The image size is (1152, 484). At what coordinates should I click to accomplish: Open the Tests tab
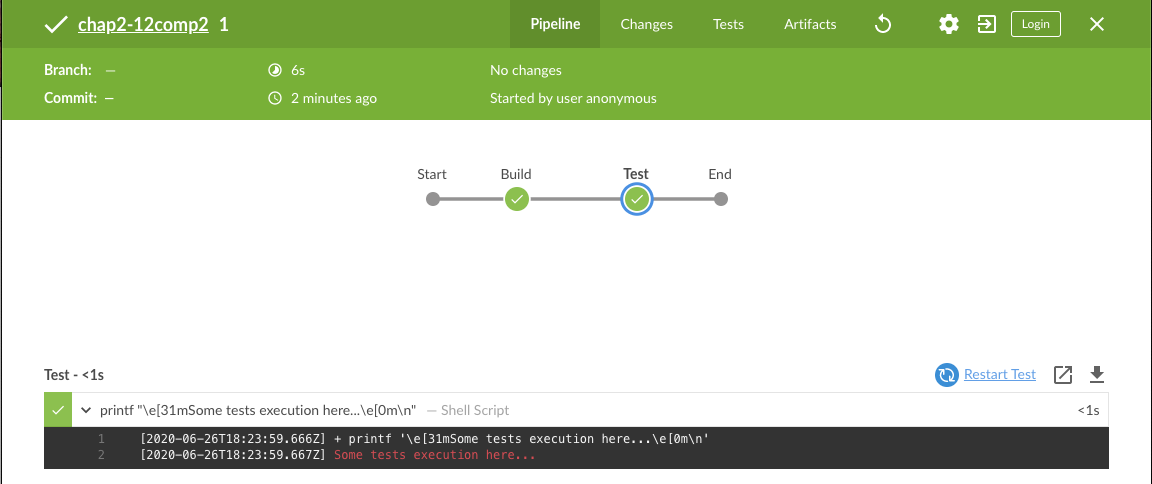coord(728,24)
